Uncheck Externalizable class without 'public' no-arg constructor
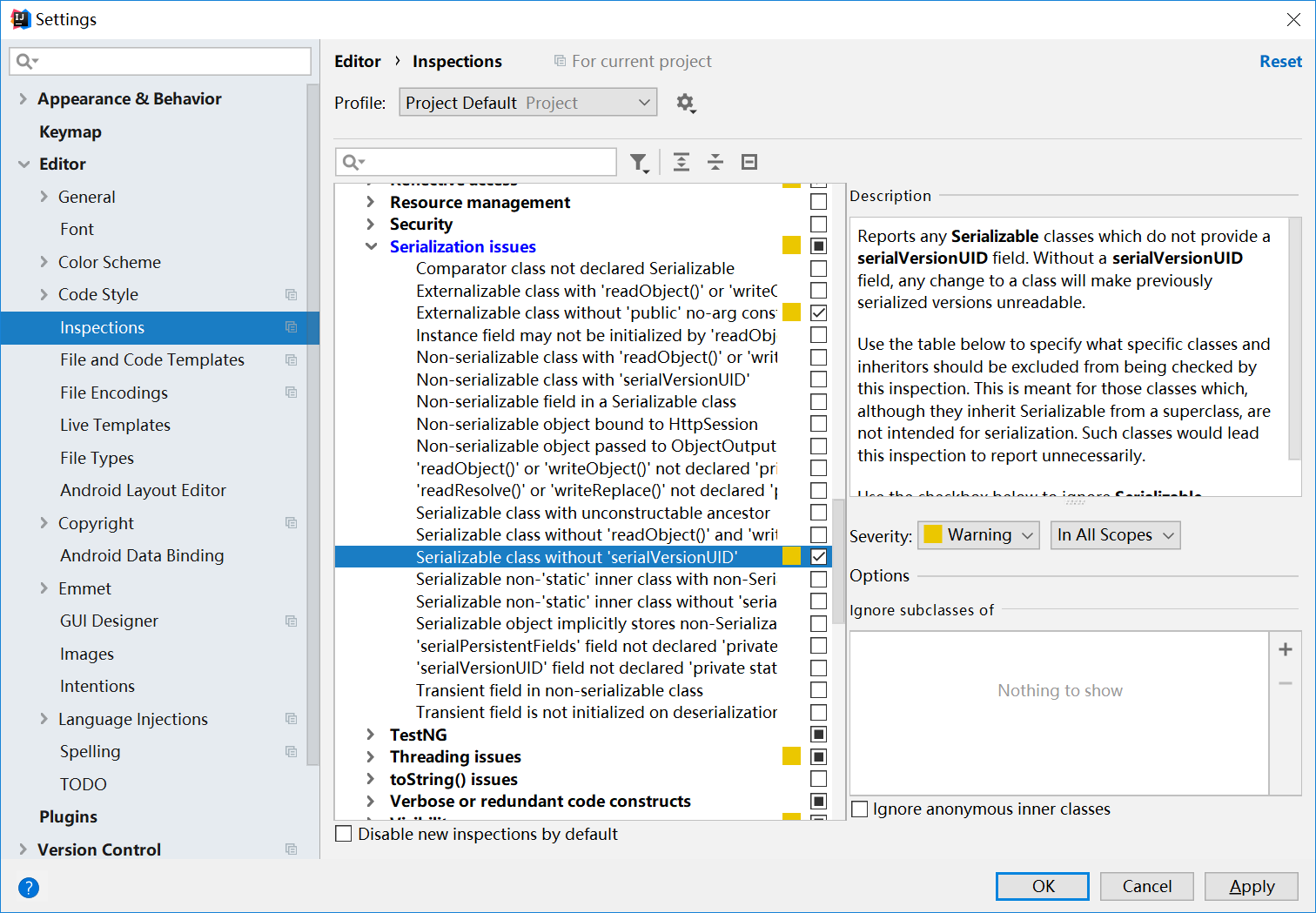 tap(818, 312)
